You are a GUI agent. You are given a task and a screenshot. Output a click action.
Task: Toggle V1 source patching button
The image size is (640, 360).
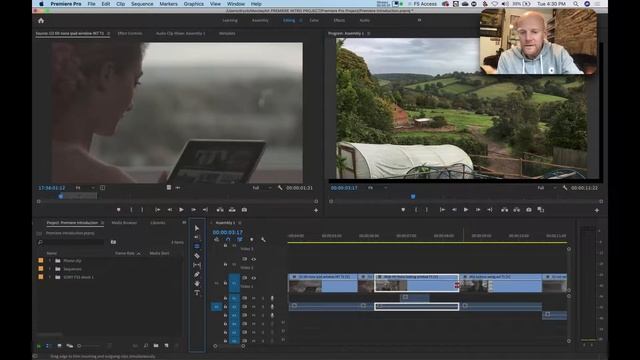(216, 283)
